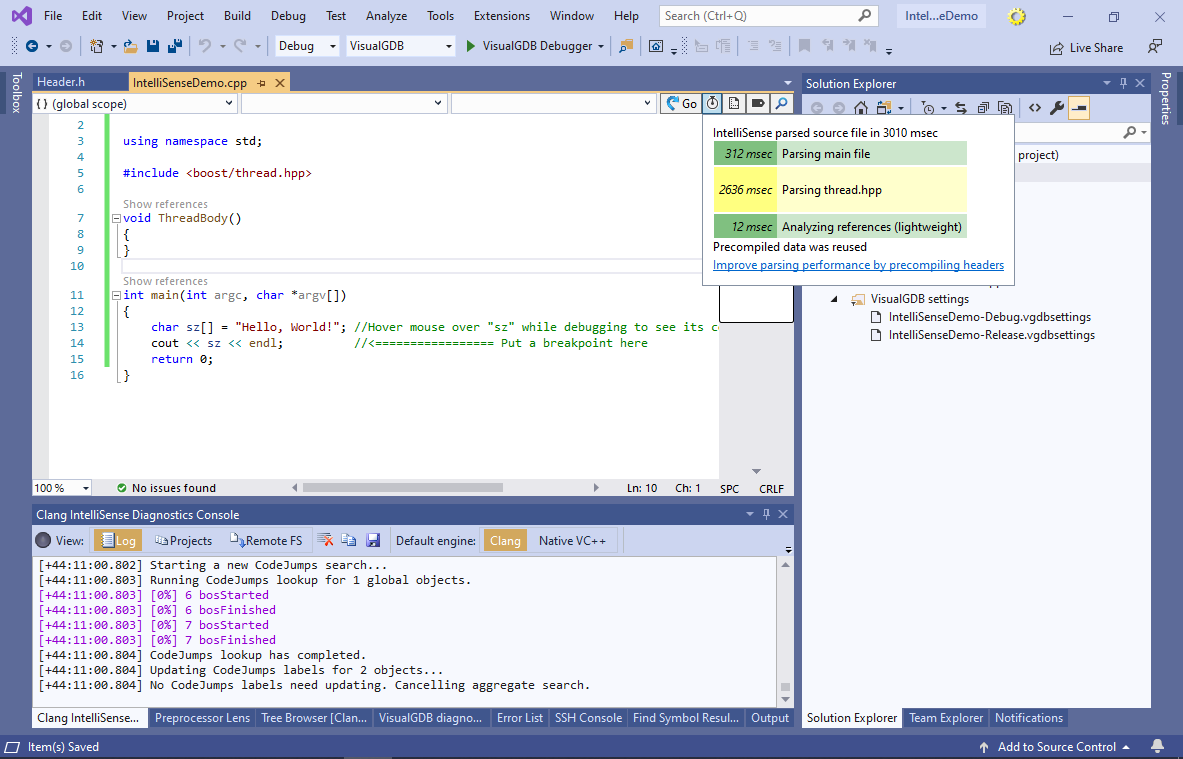This screenshot has height=759, width=1183.
Task: Open the Extensions menu
Action: (502, 16)
